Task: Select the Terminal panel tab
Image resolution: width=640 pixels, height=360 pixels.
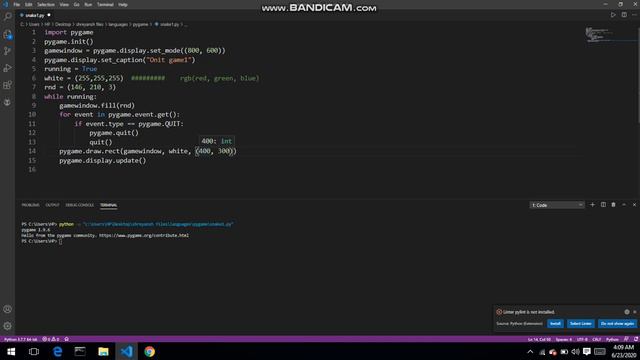Action: (109, 205)
